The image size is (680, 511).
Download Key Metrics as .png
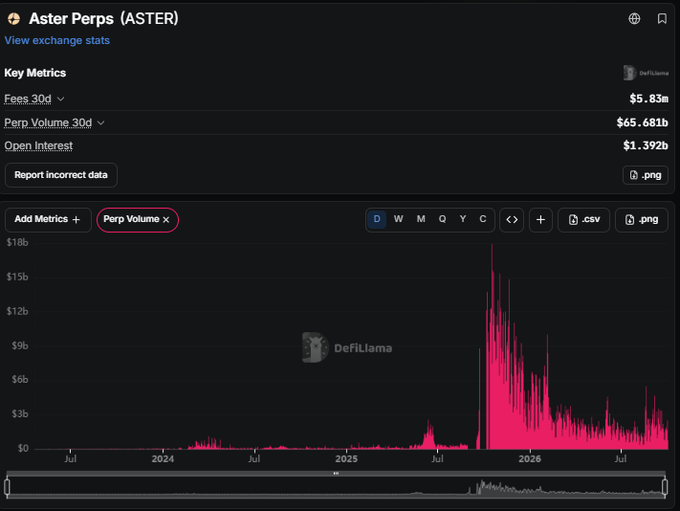[645, 175]
